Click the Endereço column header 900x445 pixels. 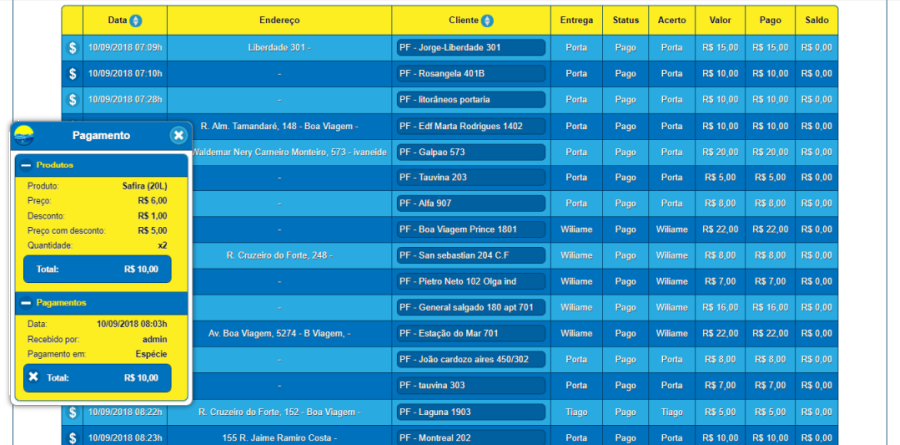click(x=279, y=20)
